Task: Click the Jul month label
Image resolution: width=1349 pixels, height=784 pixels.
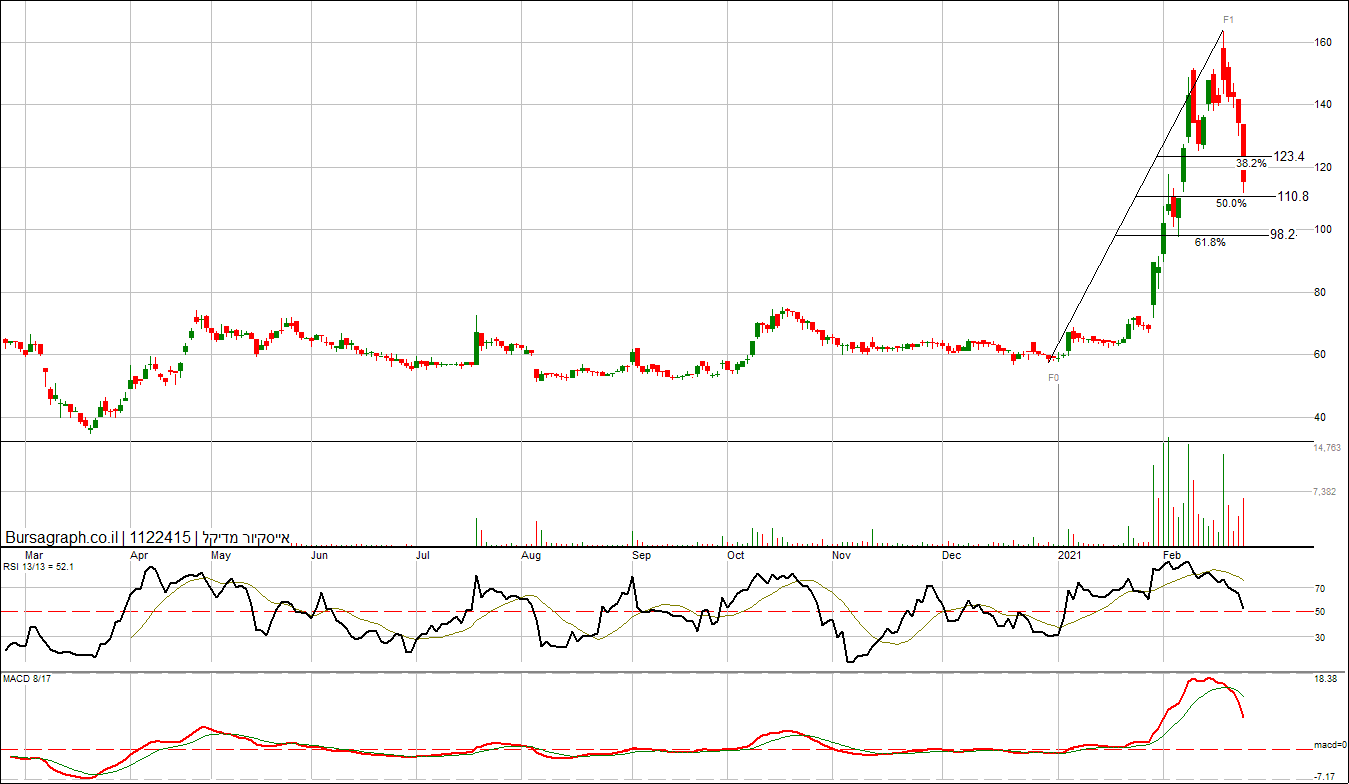Action: pyautogui.click(x=423, y=554)
